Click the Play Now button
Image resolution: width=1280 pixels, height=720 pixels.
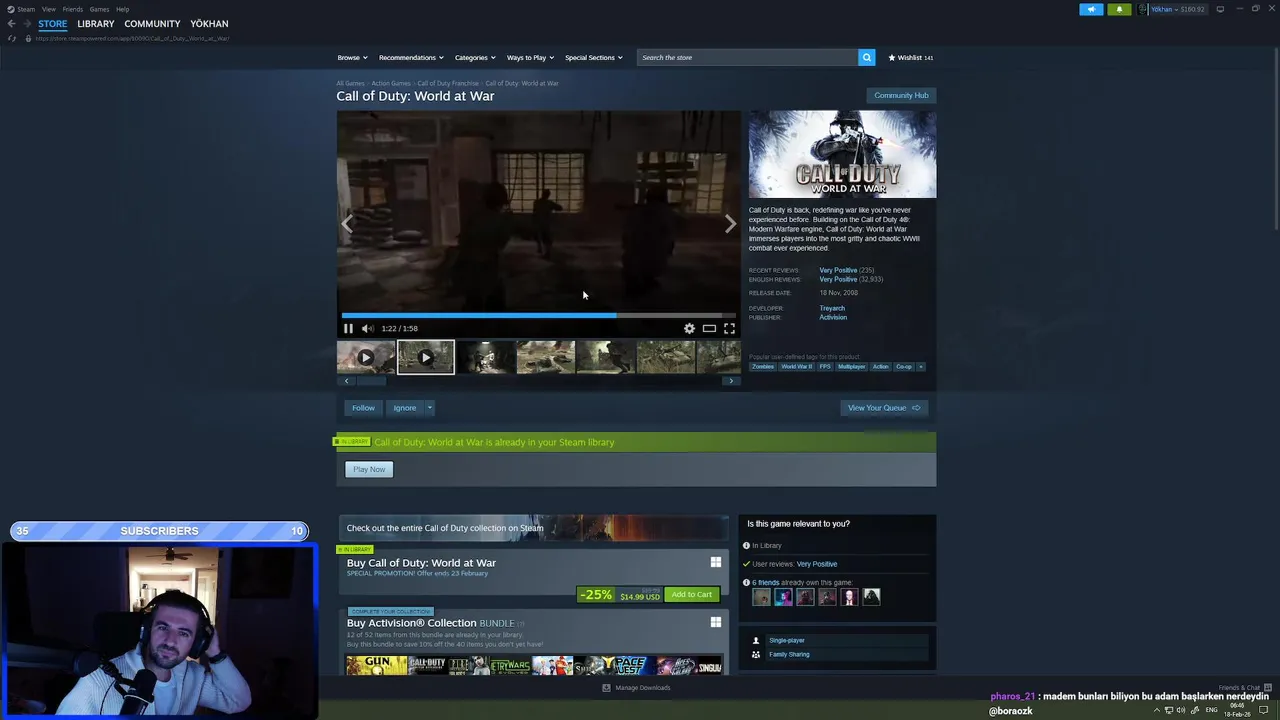point(369,469)
